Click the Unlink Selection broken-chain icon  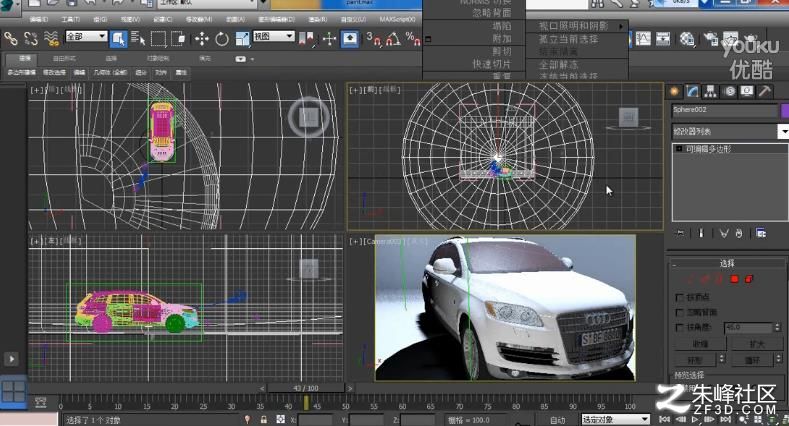coord(31,39)
